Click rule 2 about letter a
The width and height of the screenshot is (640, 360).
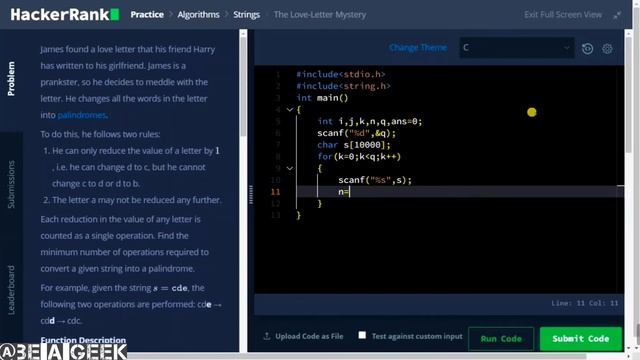click(132, 200)
